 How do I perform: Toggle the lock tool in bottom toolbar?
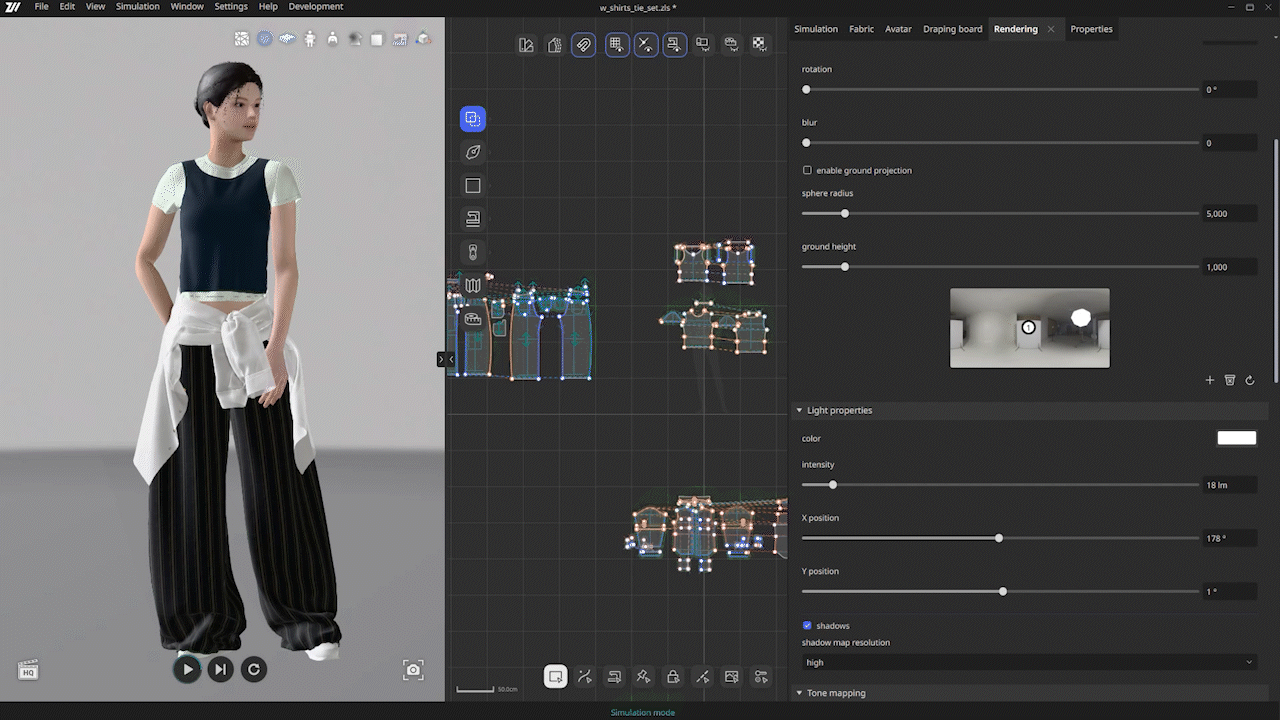point(673,677)
